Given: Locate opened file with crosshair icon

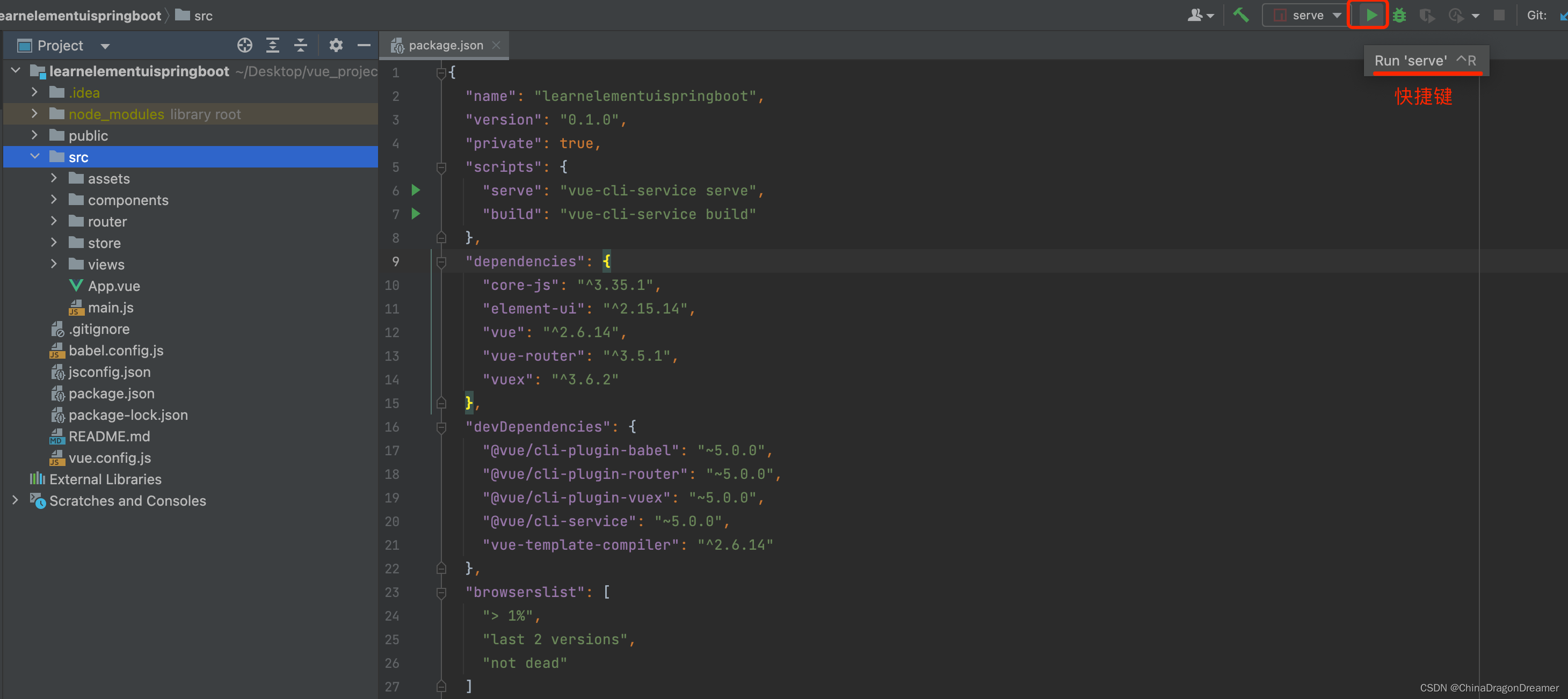Looking at the screenshot, I should click(x=245, y=46).
